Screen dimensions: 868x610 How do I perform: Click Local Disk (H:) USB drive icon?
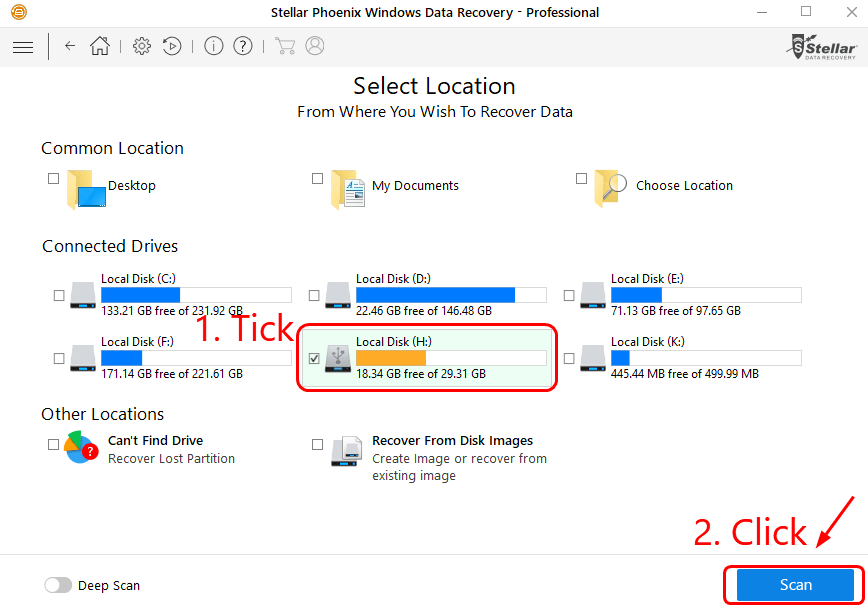[338, 359]
